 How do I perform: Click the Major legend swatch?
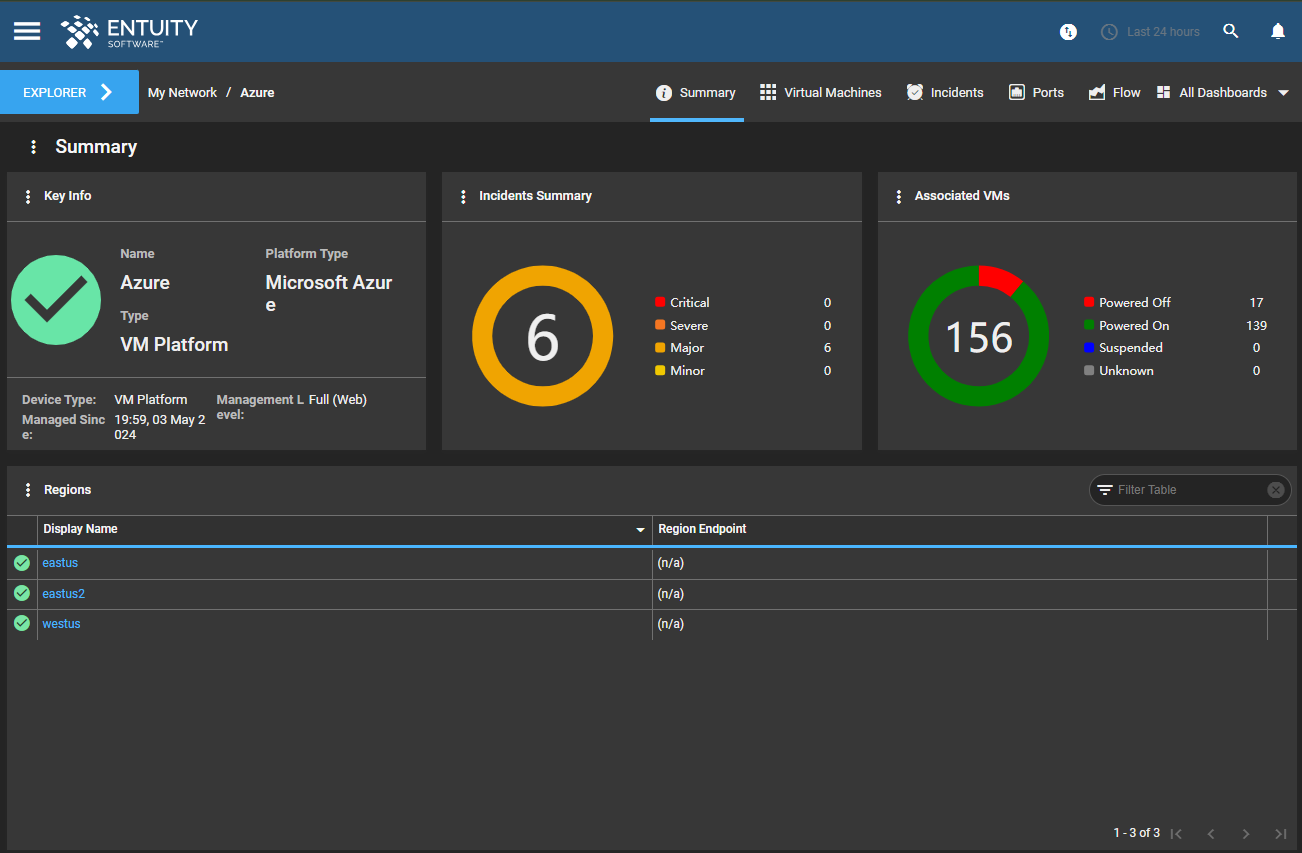coord(660,348)
